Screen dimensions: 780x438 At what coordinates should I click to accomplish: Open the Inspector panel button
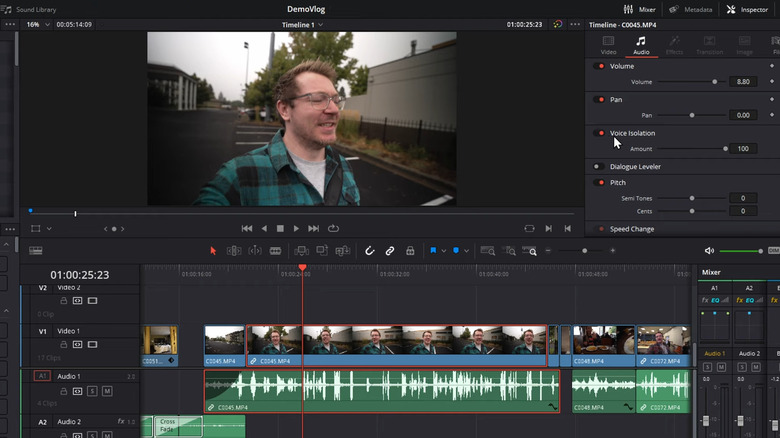pos(748,9)
